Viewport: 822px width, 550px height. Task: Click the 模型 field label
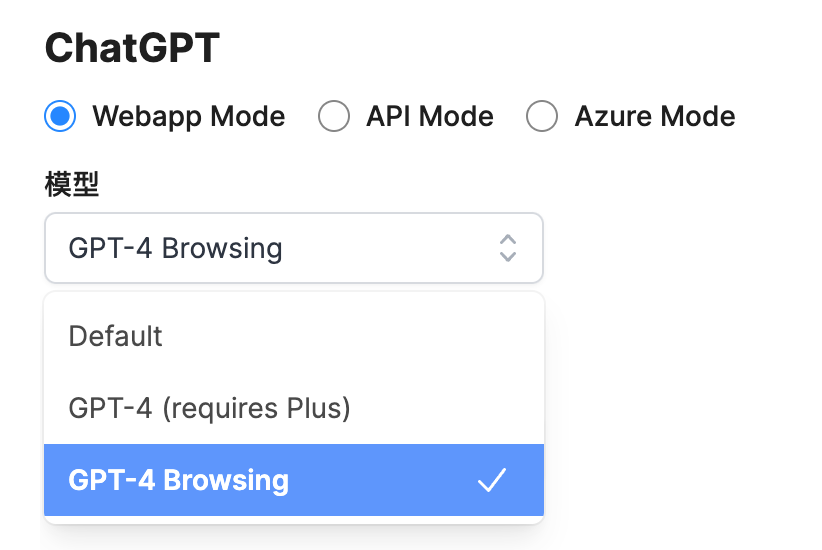(x=72, y=184)
